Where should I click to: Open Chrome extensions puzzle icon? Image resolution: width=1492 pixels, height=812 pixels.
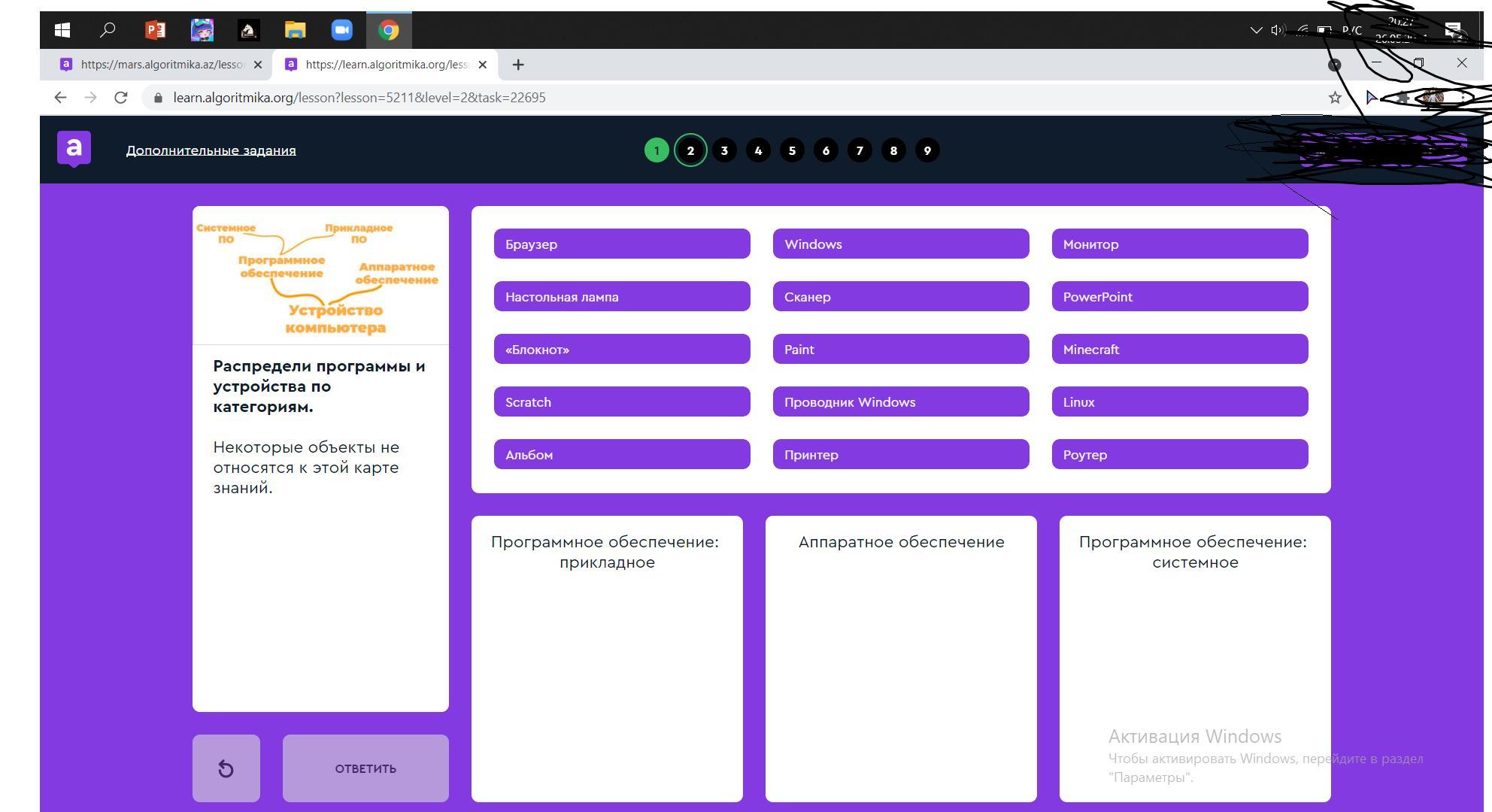click(x=1403, y=98)
